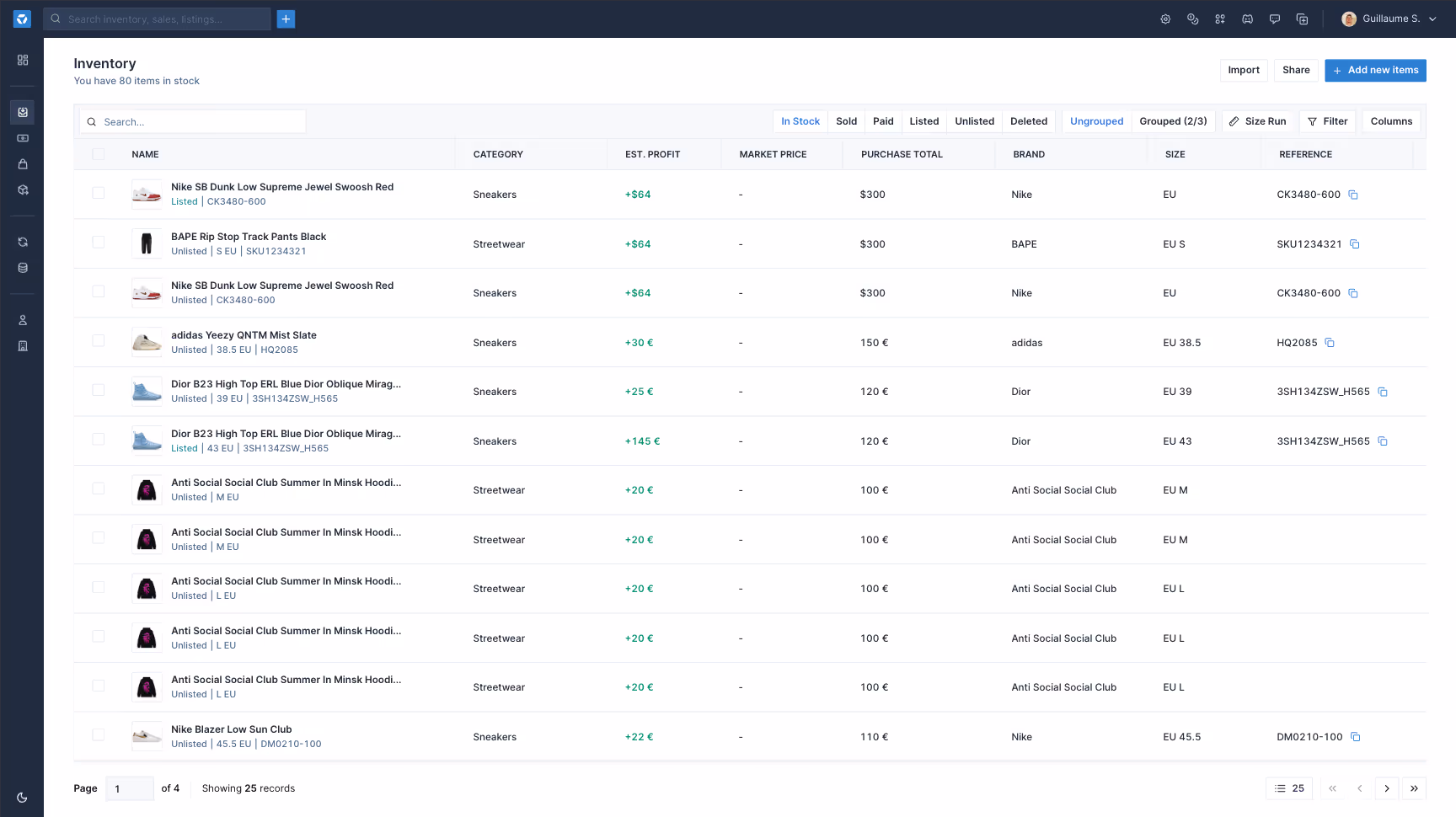Select Grouped (2/3) view

1173,121
